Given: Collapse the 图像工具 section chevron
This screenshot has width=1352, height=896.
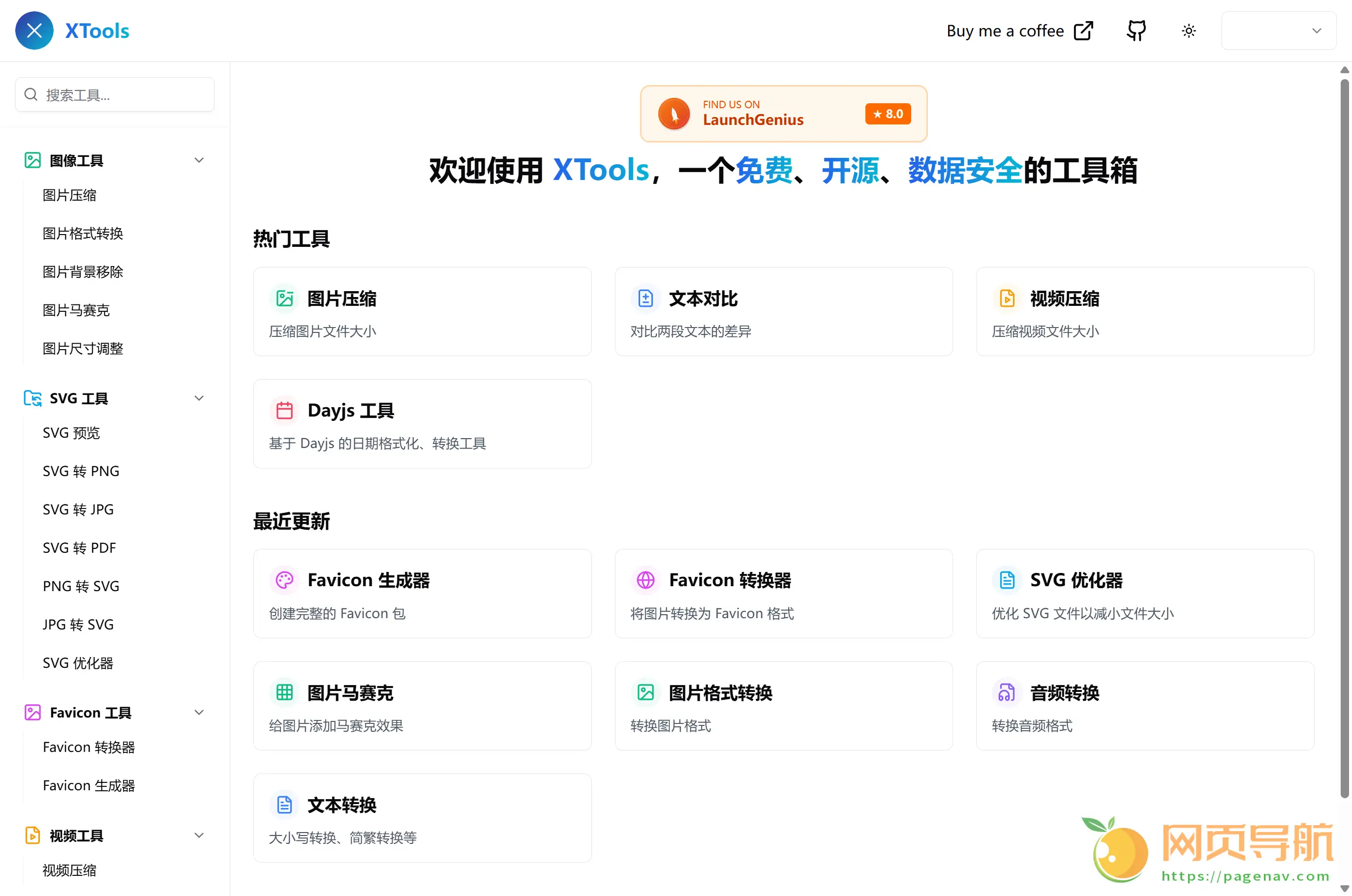Looking at the screenshot, I should coord(199,161).
